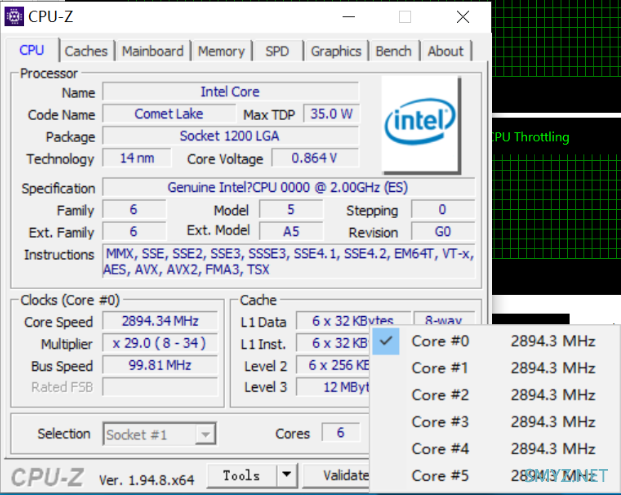Viewport: 621px width, 495px height.
Task: Open the Memory tab
Action: [221, 51]
